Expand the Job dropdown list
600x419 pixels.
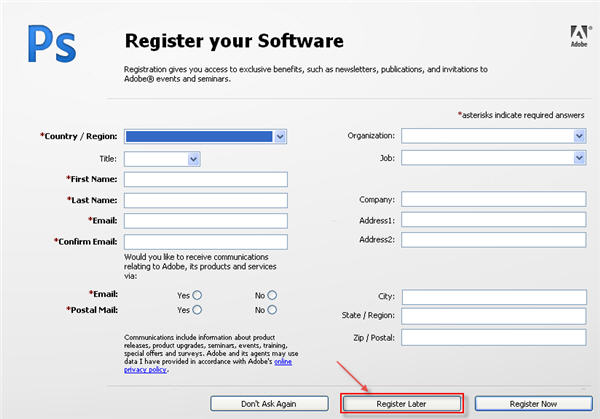click(494, 158)
